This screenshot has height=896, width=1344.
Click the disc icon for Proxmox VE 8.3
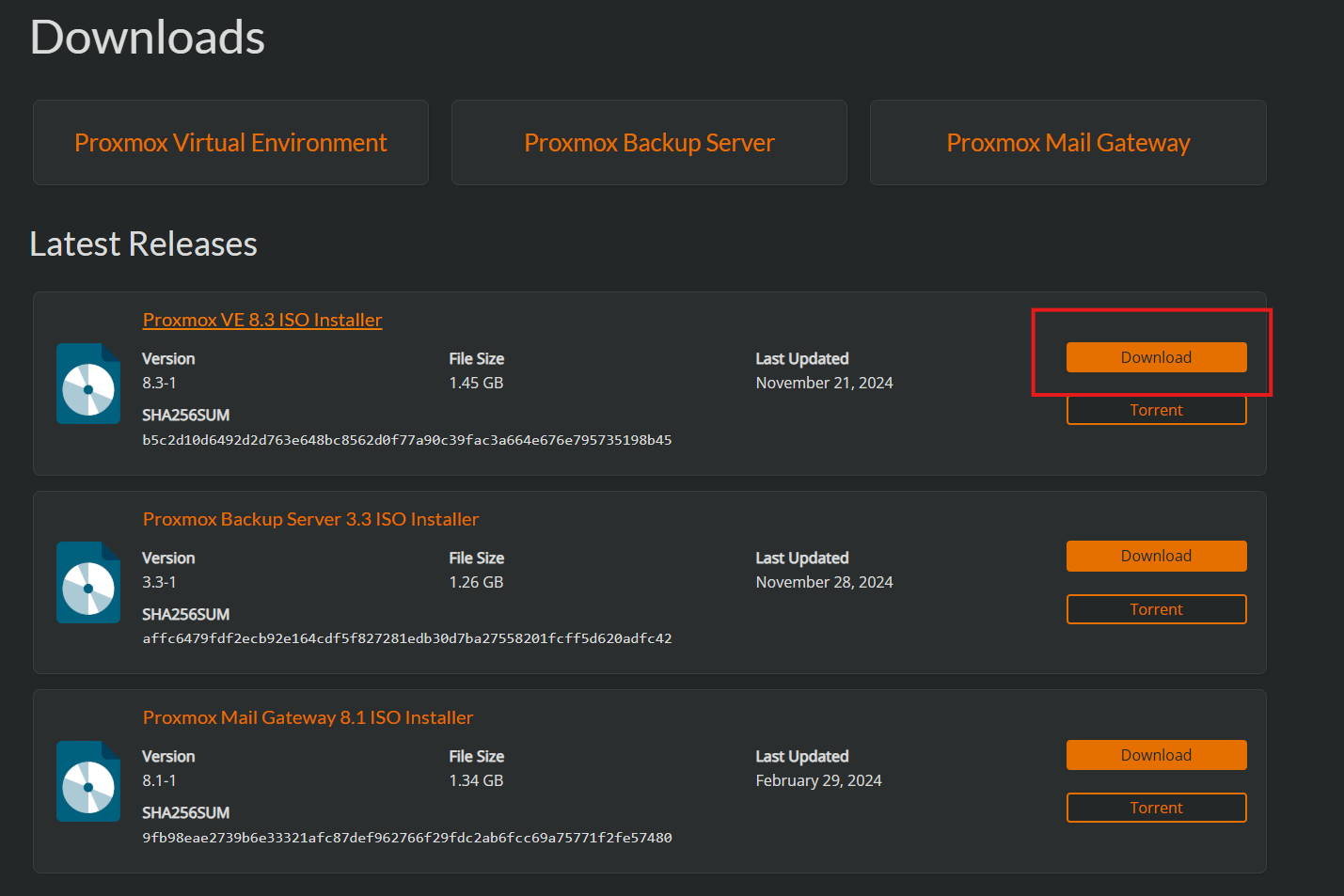point(88,384)
